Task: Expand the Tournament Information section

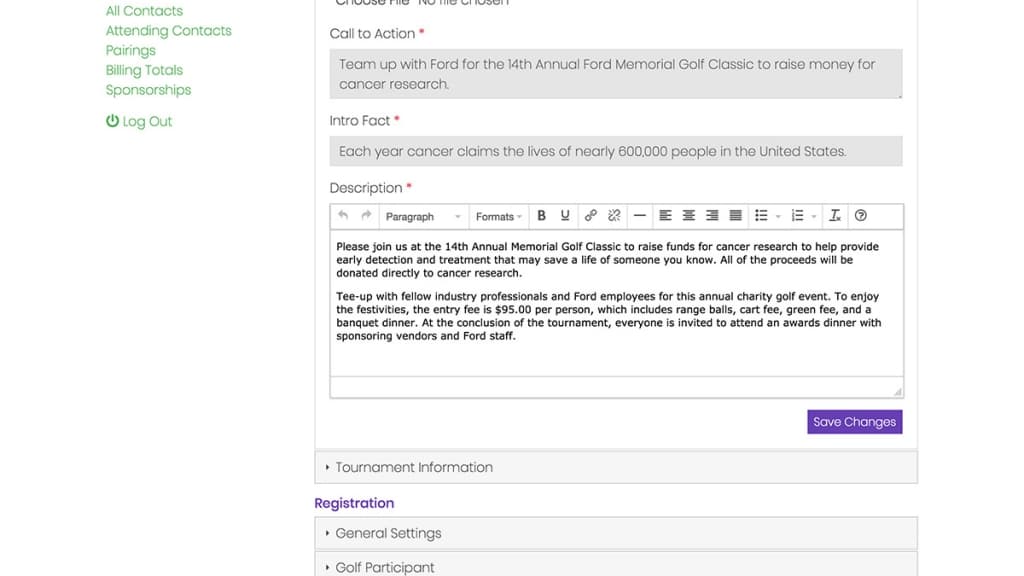Action: click(x=616, y=468)
